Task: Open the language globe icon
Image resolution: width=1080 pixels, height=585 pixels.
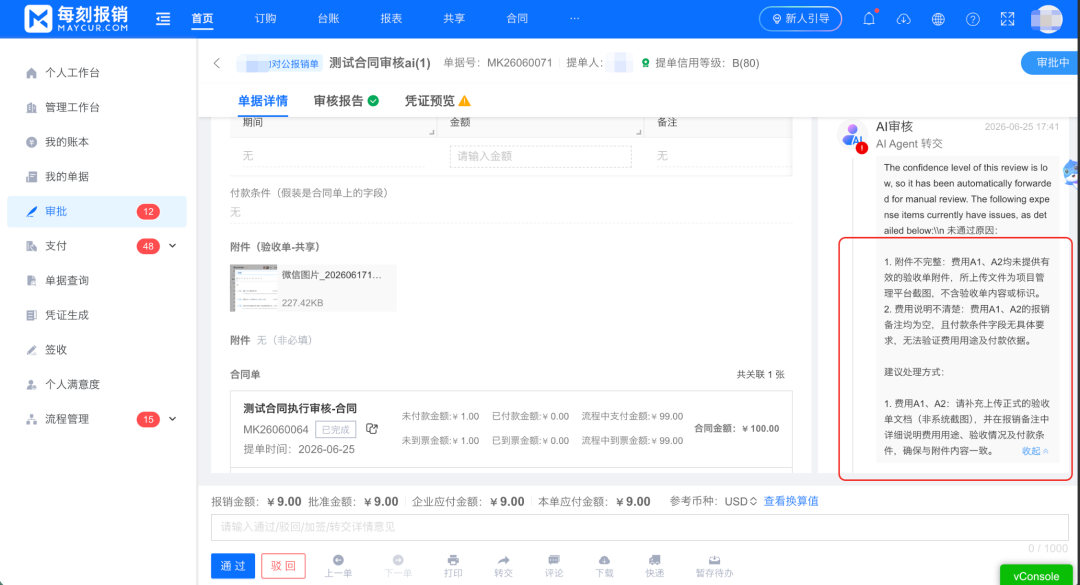Action: point(938,19)
